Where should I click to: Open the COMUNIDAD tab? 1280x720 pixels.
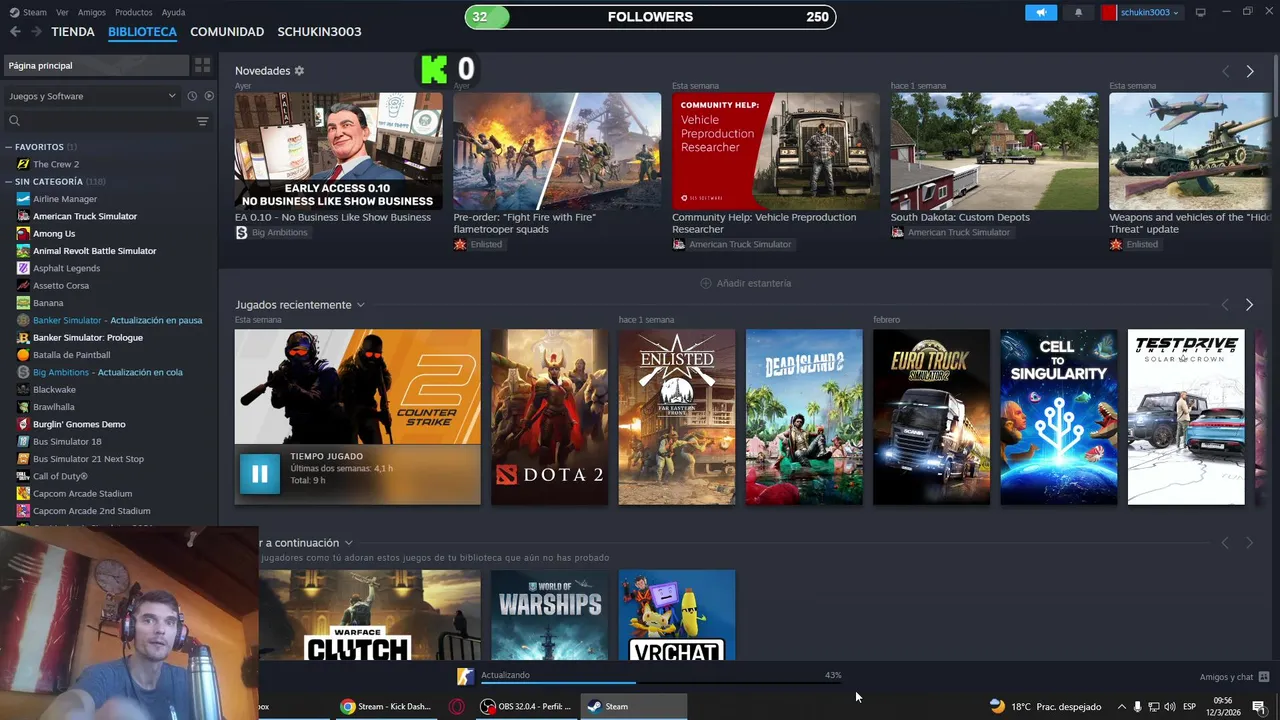pos(227,32)
